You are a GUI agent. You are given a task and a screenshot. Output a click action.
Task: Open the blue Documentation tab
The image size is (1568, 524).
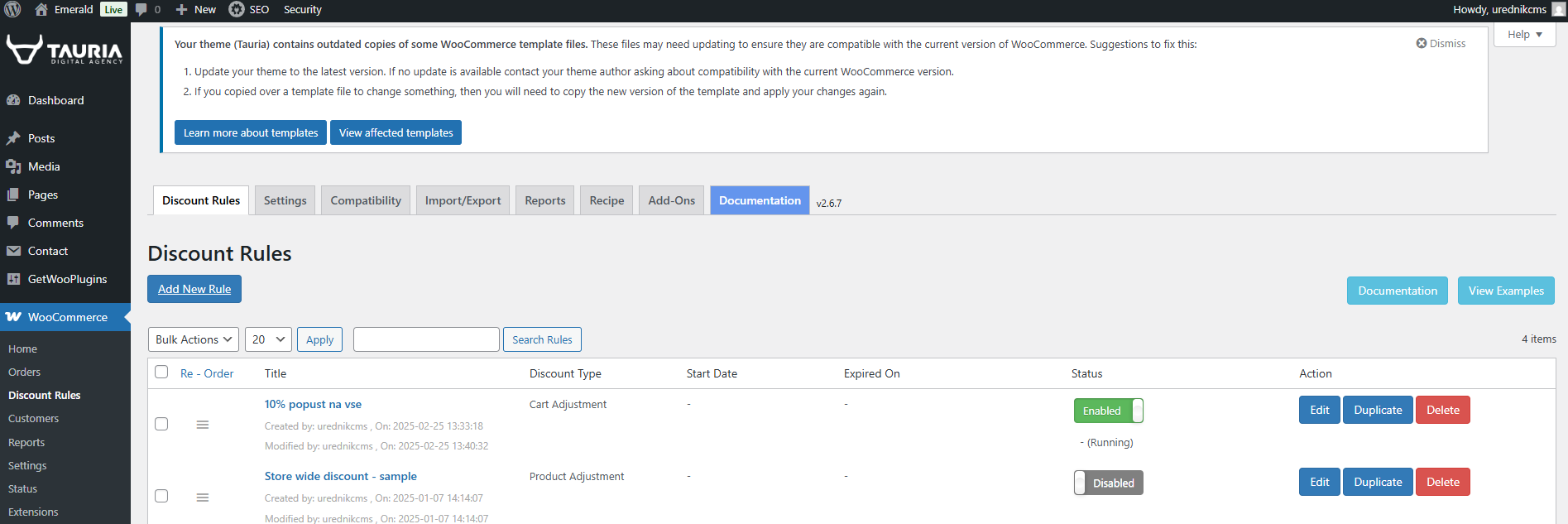tap(760, 200)
